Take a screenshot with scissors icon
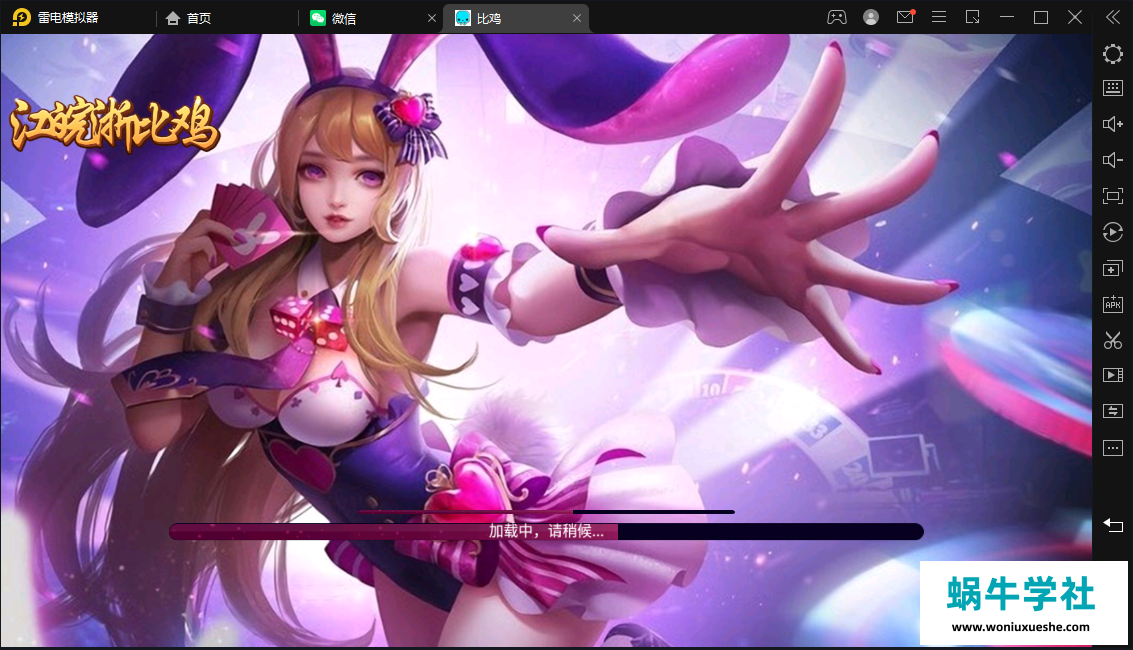Viewport: 1133px width, 650px height. point(1112,340)
